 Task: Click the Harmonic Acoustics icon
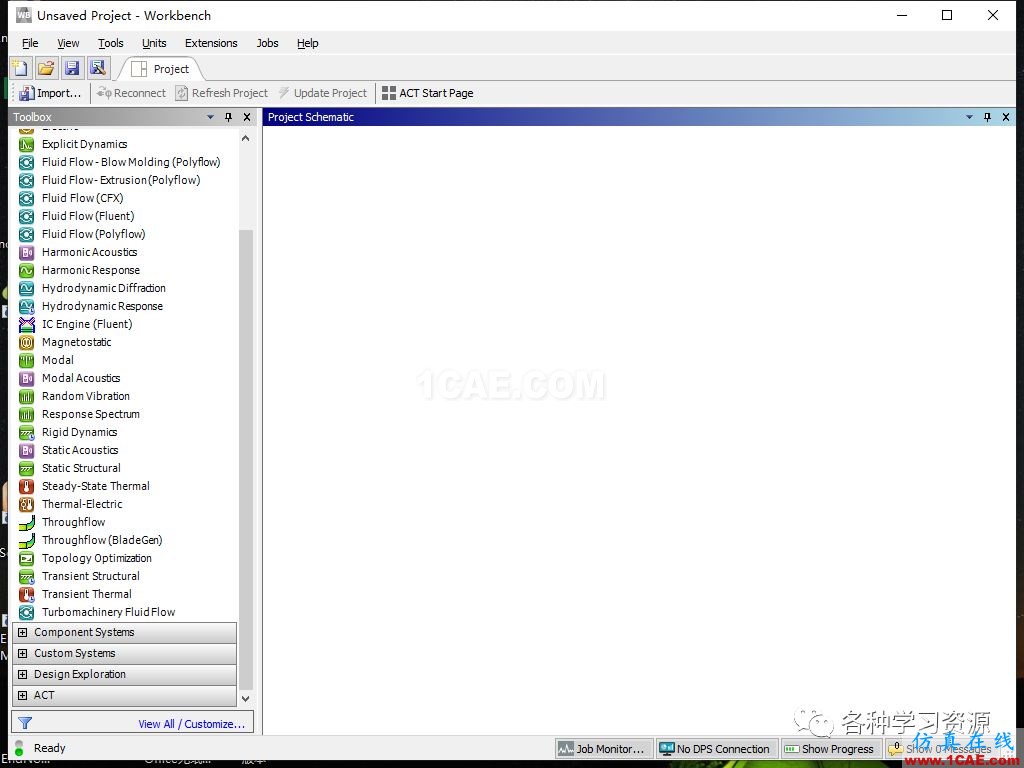(26, 252)
